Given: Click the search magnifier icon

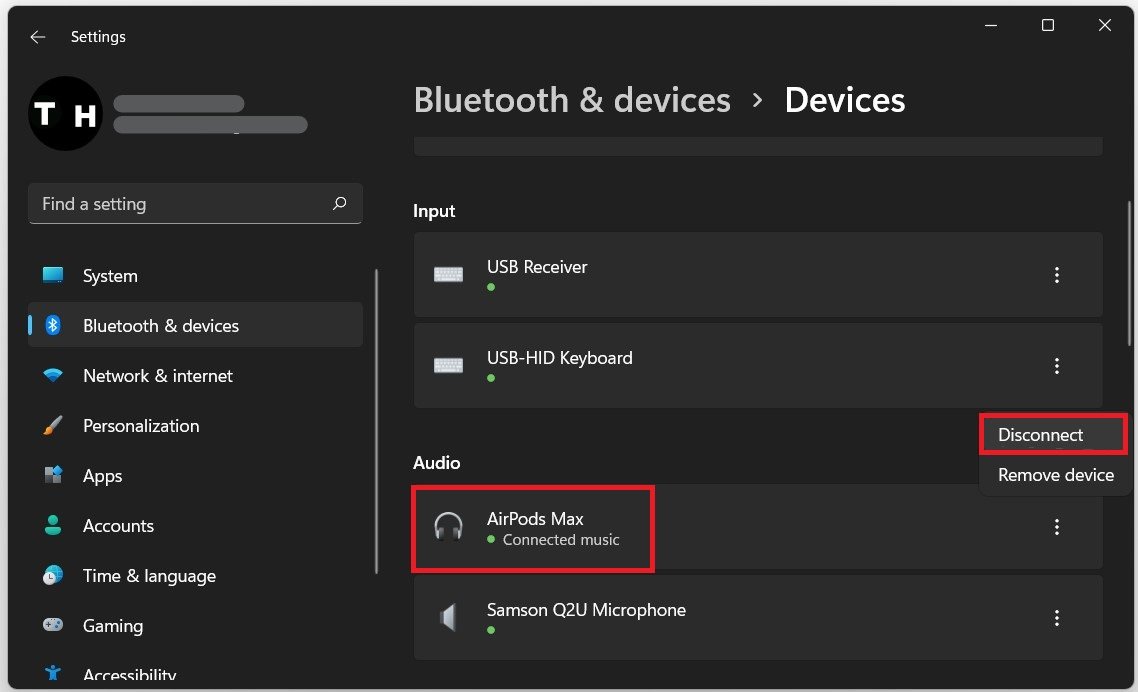Looking at the screenshot, I should pyautogui.click(x=340, y=204).
